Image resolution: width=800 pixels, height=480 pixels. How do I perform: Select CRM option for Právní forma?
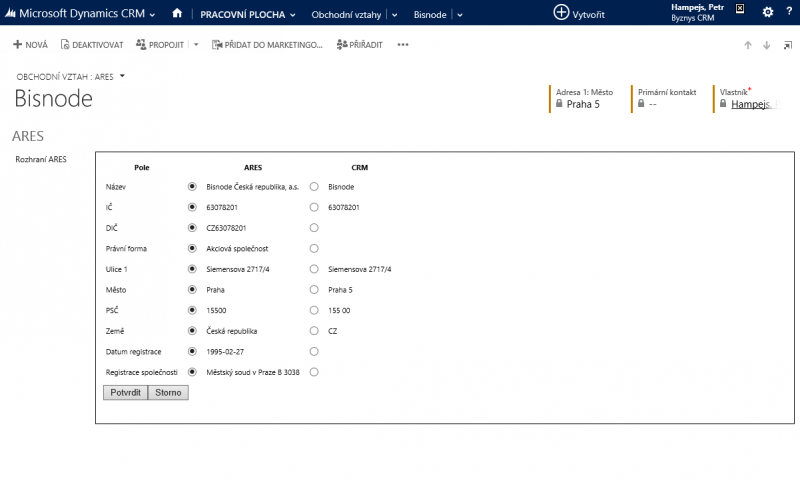(x=314, y=248)
